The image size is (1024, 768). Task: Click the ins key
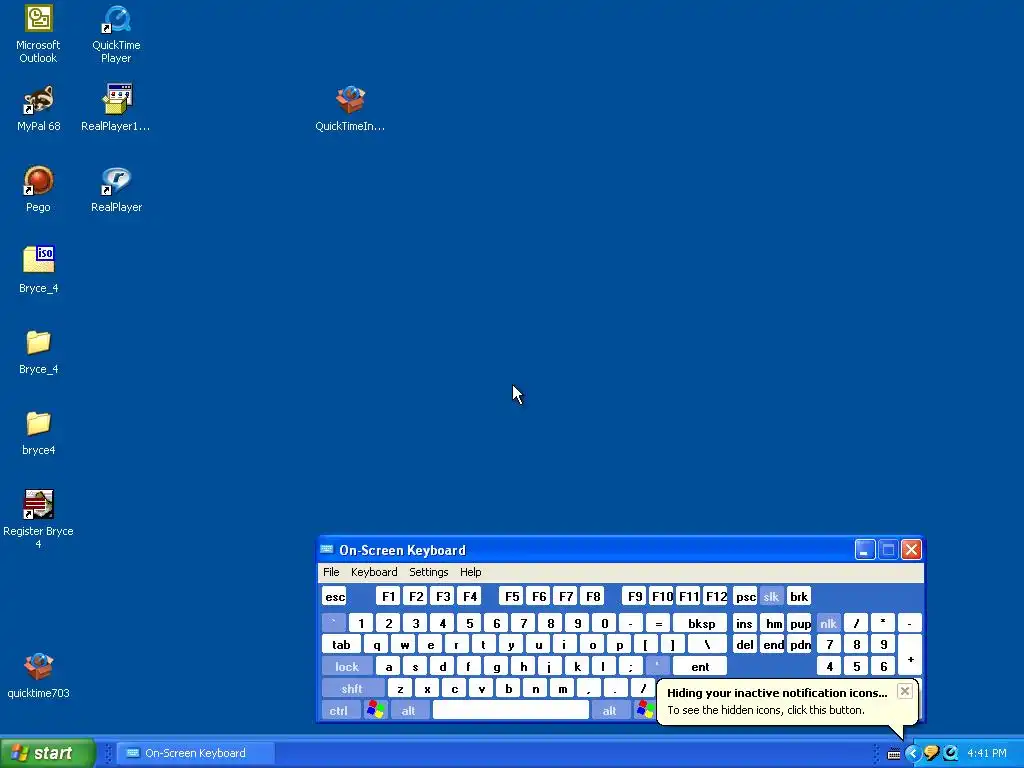pos(744,623)
